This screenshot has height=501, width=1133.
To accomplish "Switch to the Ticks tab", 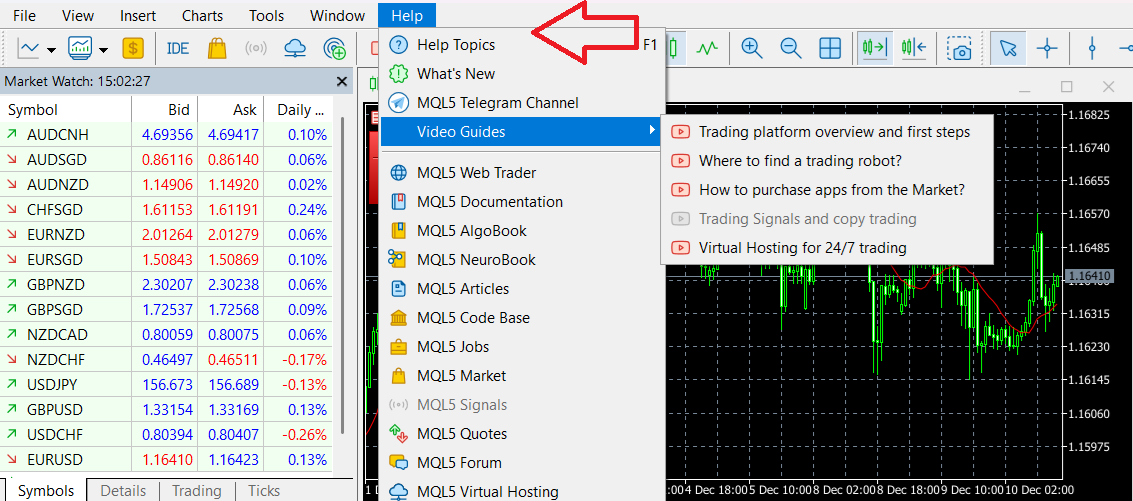I will point(264,490).
